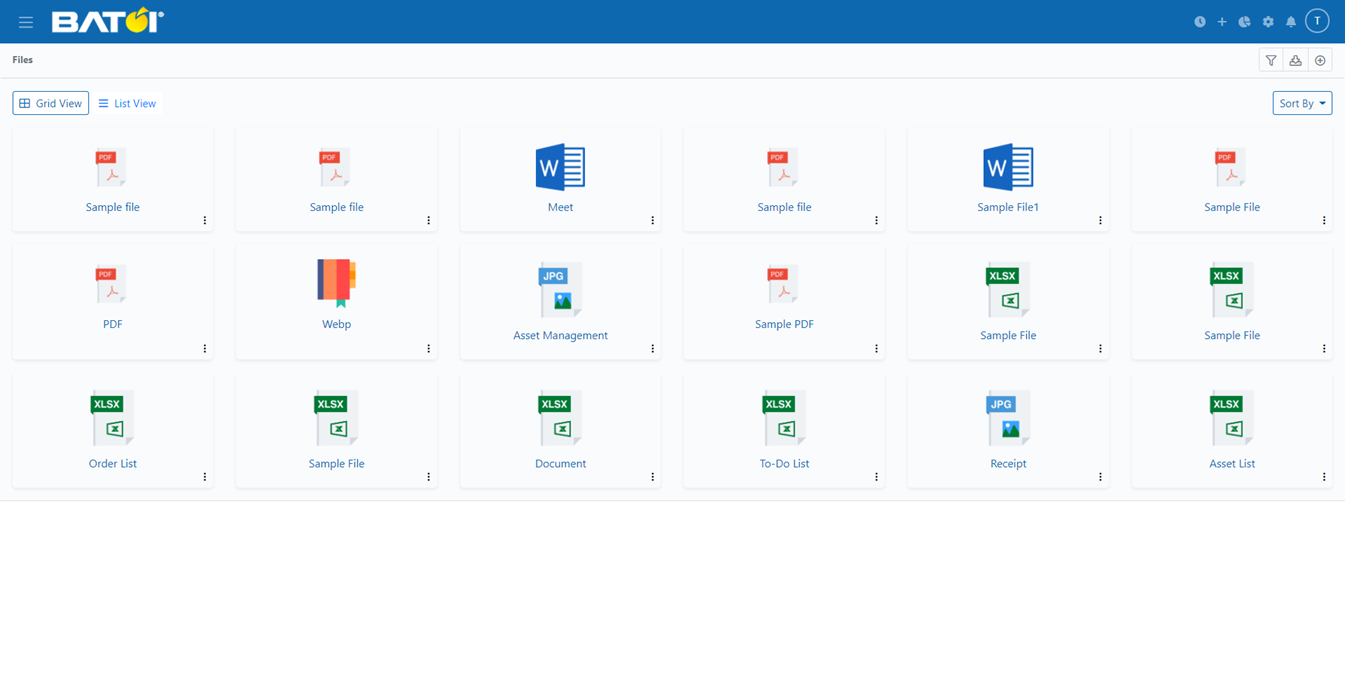Click the Document file name

point(560,463)
